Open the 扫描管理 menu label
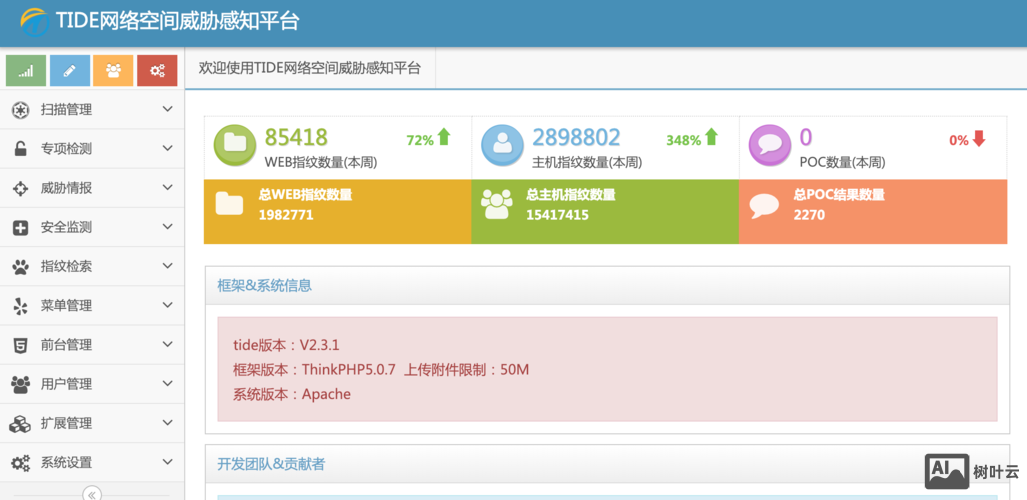The image size is (1027, 500). click(66, 110)
